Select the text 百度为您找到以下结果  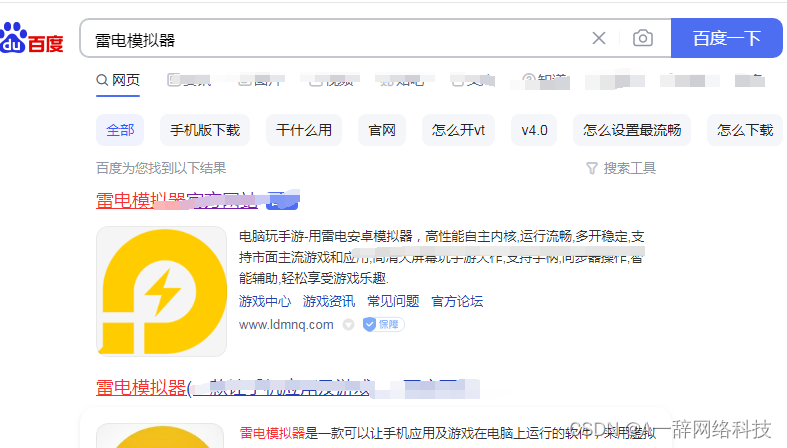[x=161, y=168]
